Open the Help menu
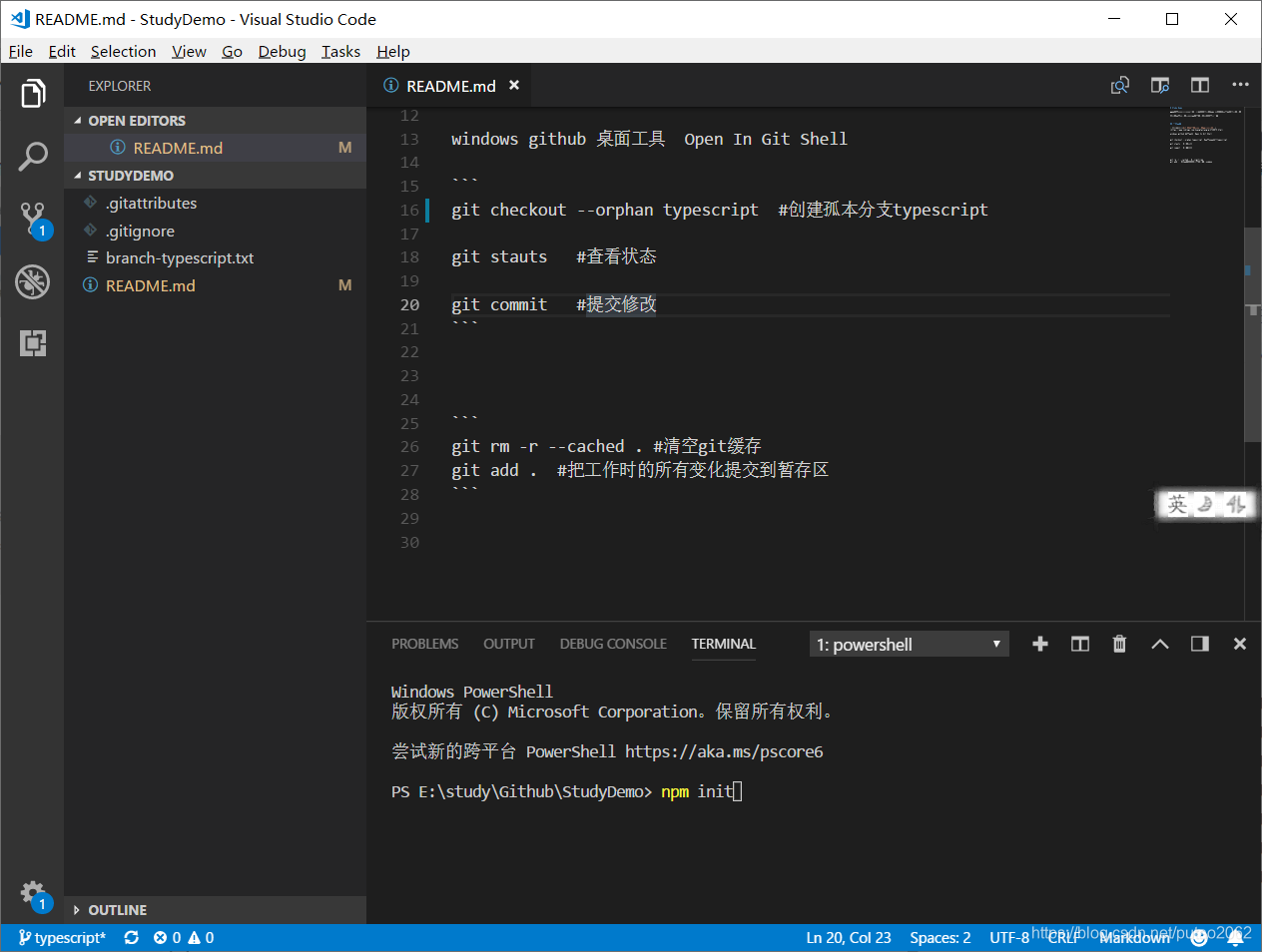 click(393, 51)
